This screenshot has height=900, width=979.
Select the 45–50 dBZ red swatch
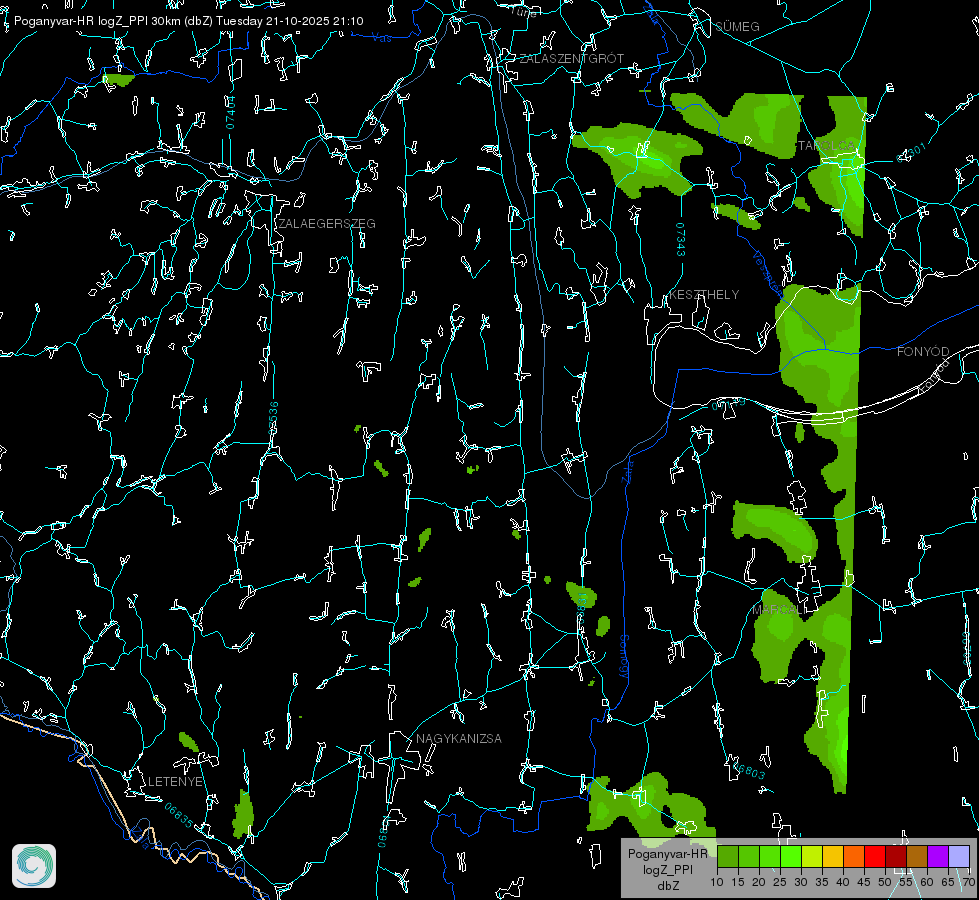[875, 856]
